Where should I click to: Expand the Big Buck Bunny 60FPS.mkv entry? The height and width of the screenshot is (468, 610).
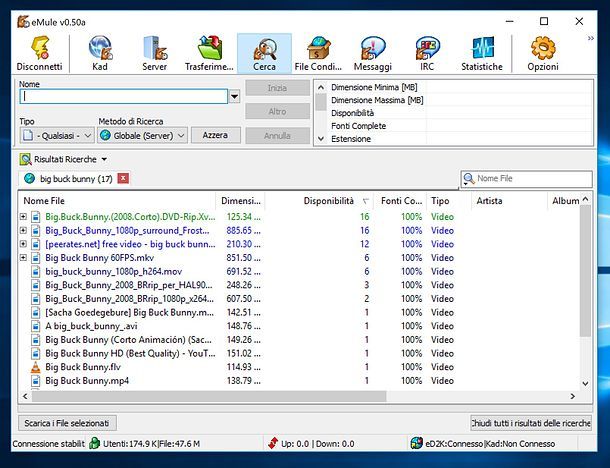pos(24,257)
